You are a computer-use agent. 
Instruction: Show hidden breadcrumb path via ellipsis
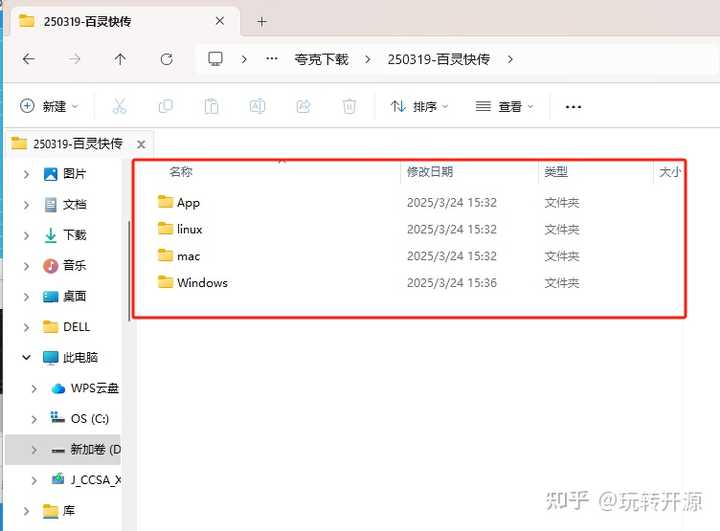272,59
